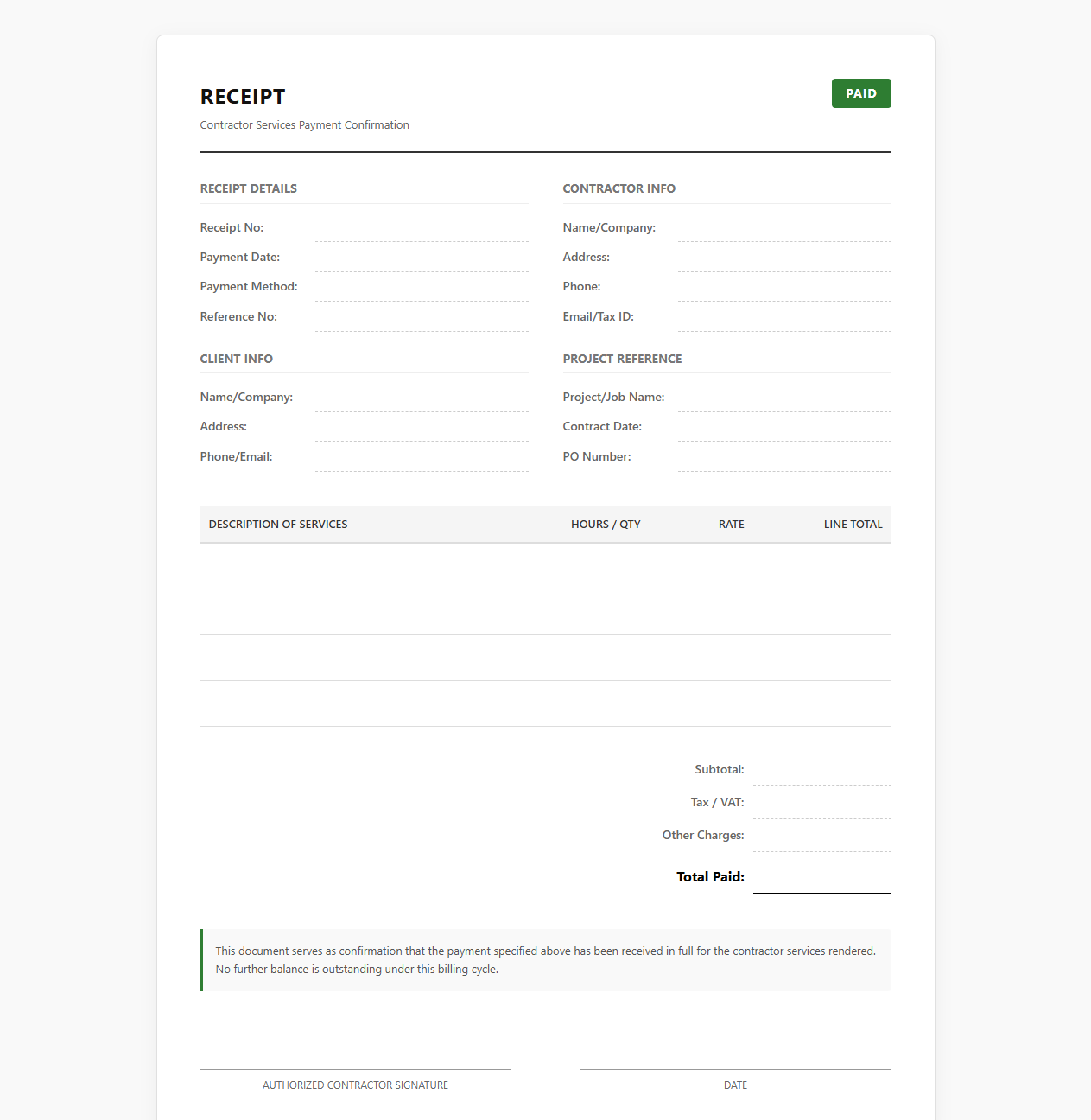
Task: Click the 'Payment Method:' label
Action: (249, 287)
